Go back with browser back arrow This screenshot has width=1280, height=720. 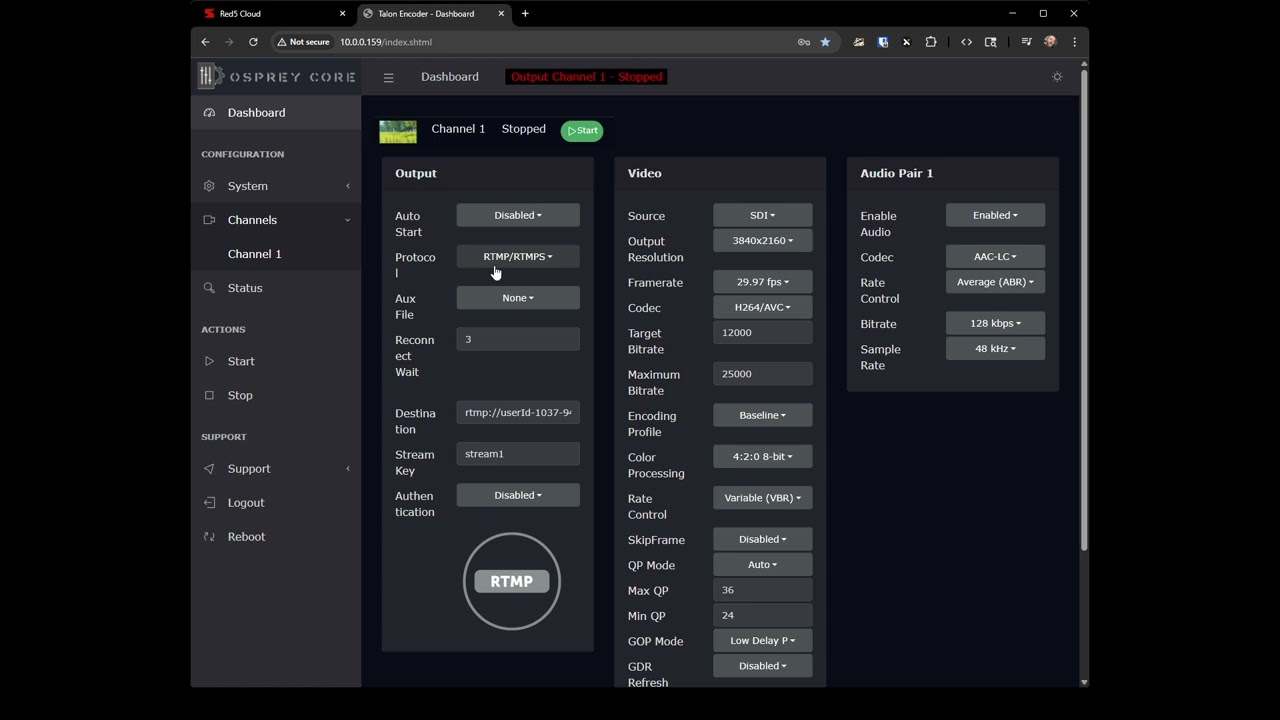pyautogui.click(x=205, y=42)
